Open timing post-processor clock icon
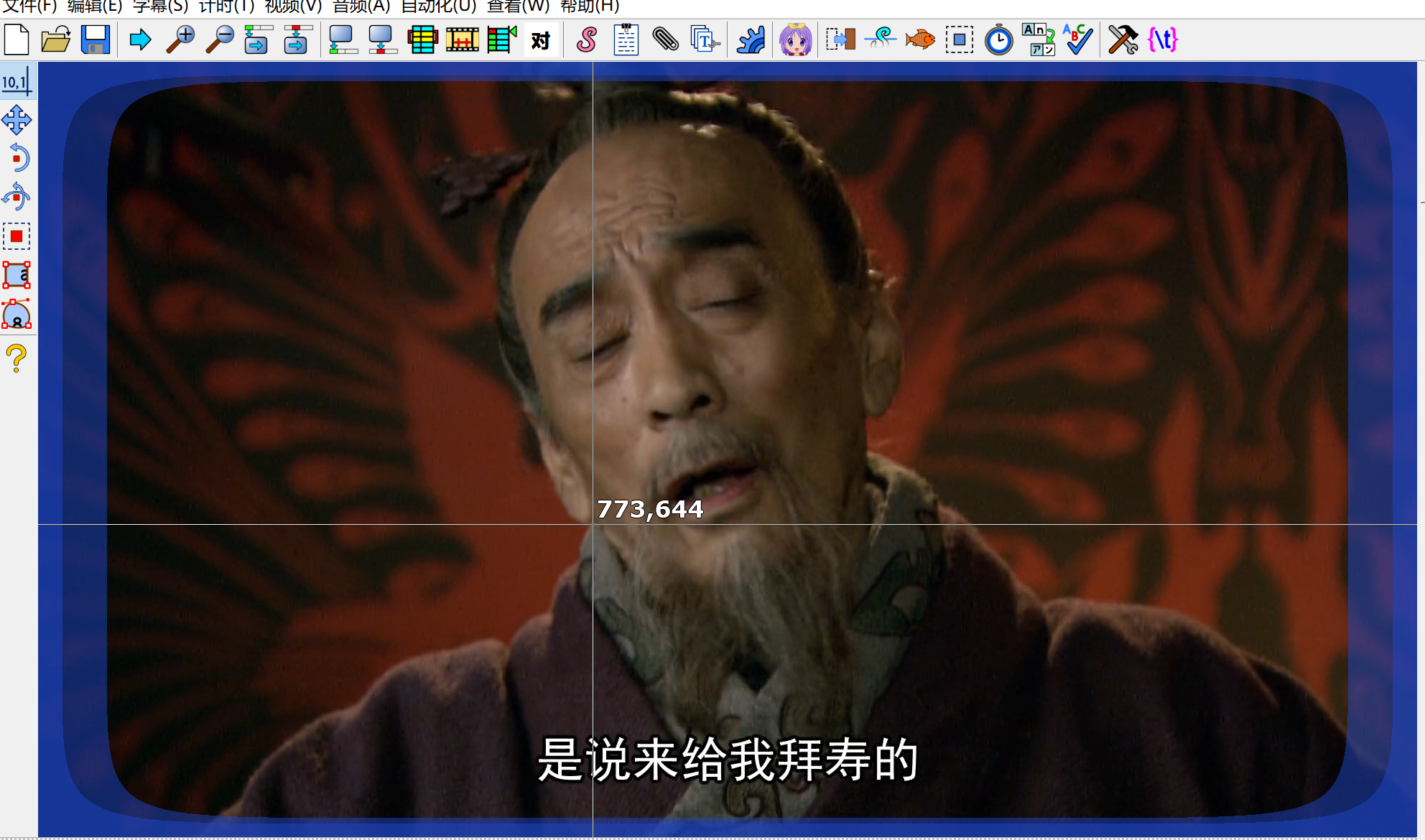Image resolution: width=1425 pixels, height=840 pixels. pyautogui.click(x=999, y=39)
